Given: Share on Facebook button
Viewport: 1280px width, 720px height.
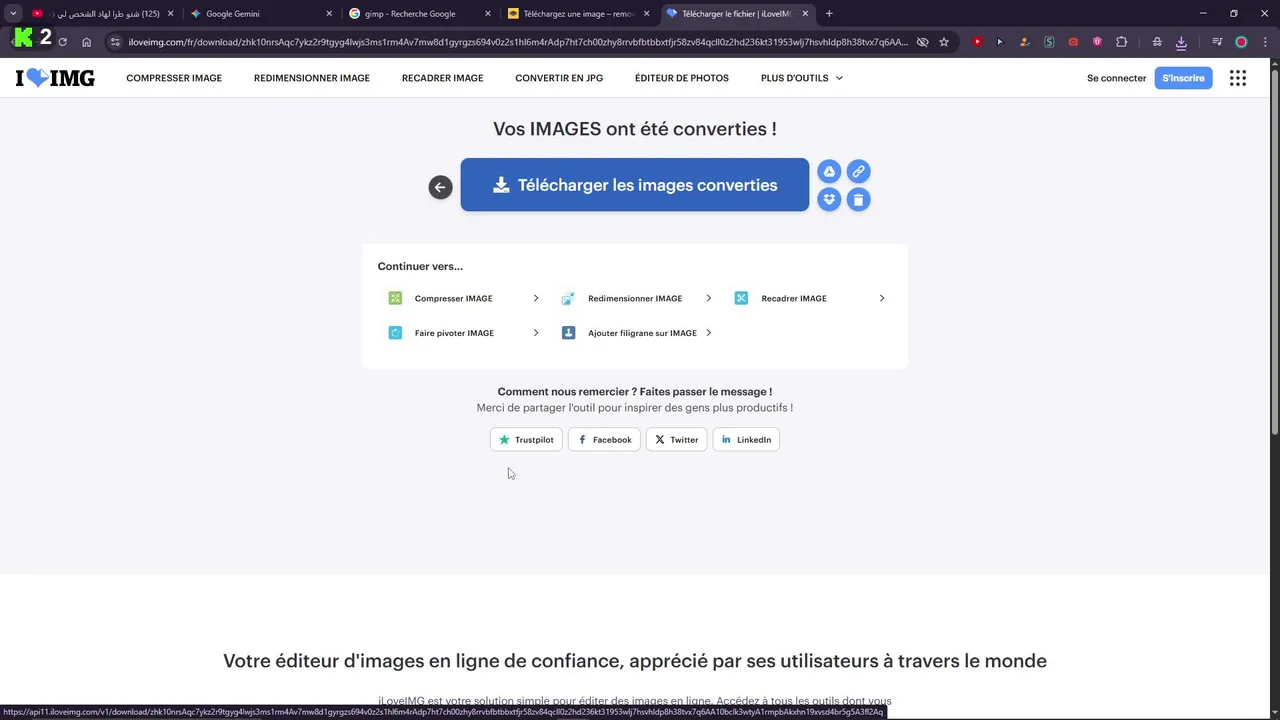Looking at the screenshot, I should click(x=604, y=440).
